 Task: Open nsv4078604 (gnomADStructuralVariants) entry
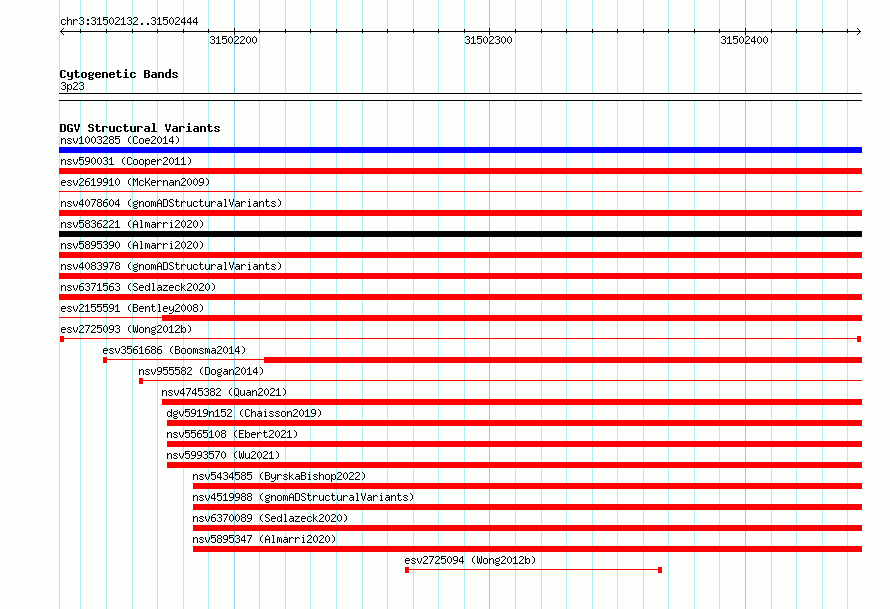click(x=171, y=203)
